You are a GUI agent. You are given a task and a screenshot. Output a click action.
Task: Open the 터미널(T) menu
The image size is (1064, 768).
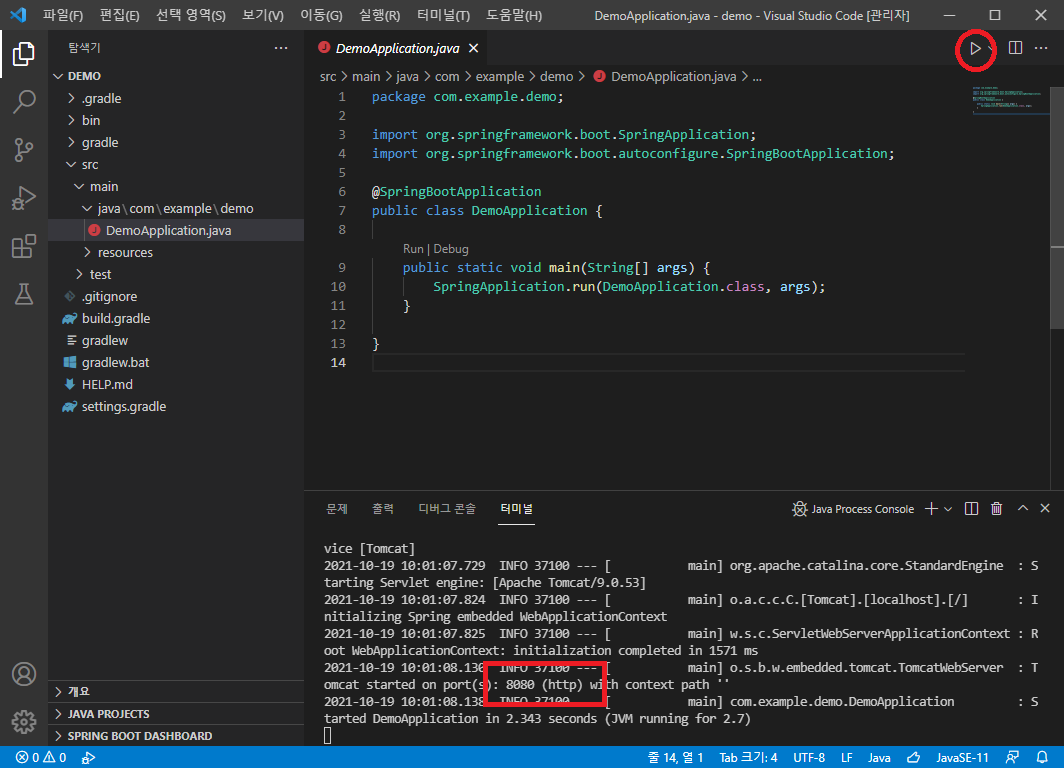pos(443,15)
